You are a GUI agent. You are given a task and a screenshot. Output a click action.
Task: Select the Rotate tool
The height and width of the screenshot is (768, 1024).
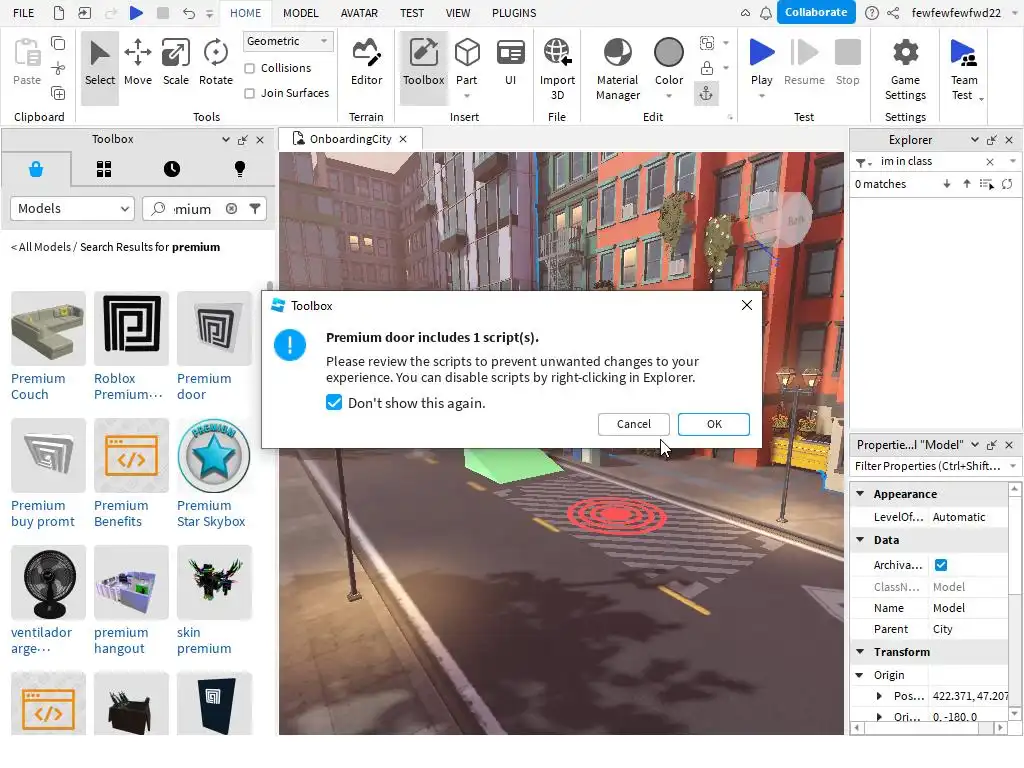(216, 63)
